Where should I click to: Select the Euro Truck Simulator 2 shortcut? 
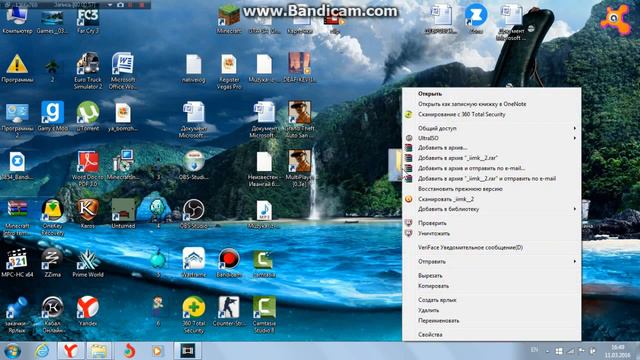tap(88, 71)
